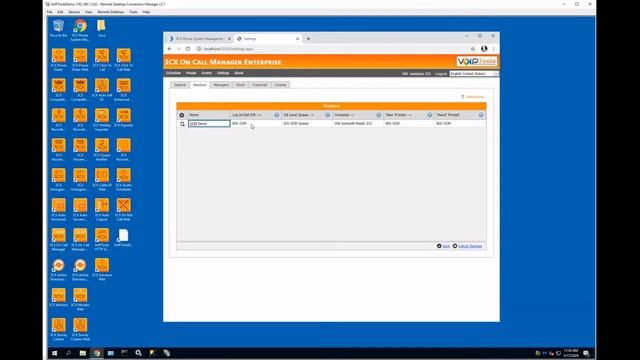Open the Help menu in Remote Desktop Connection Manager
640x360 pixels.
click(x=146, y=12)
